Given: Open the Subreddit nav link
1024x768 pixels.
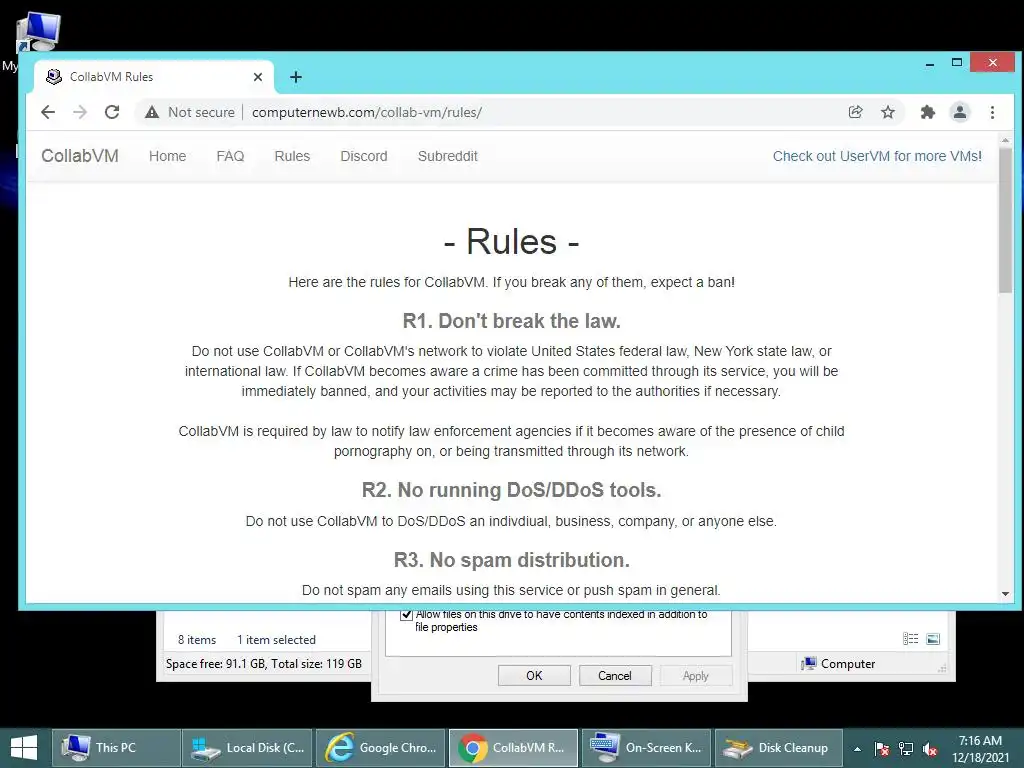Looking at the screenshot, I should pos(447,156).
